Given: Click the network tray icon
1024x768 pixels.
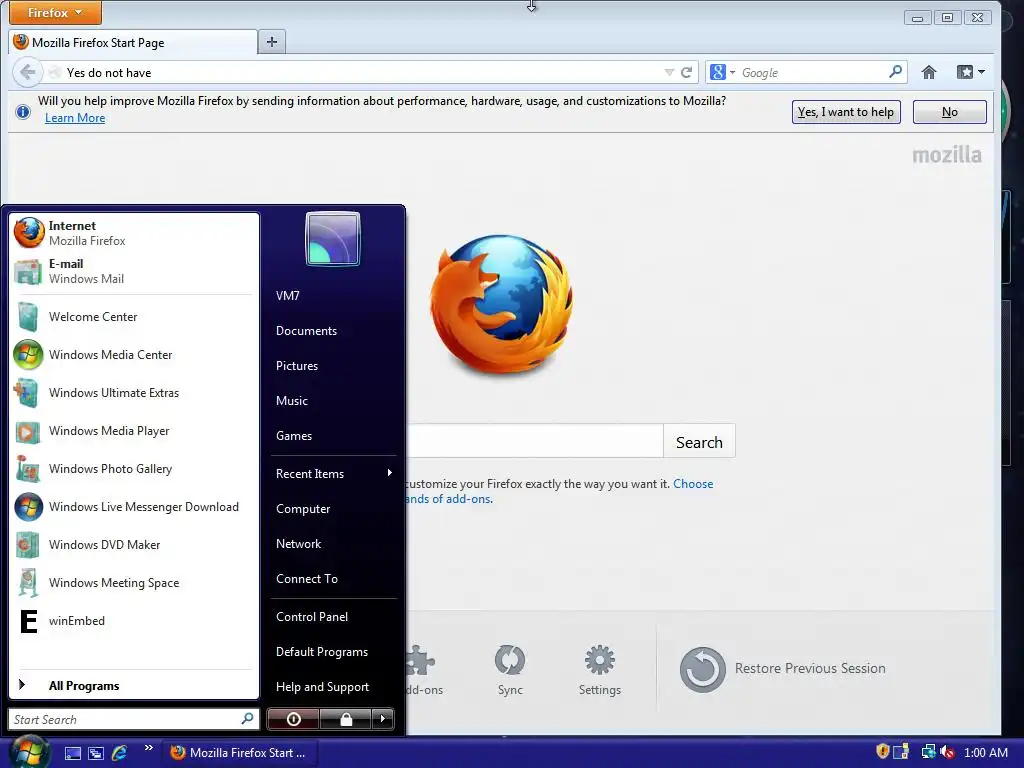Looking at the screenshot, I should pos(928,752).
